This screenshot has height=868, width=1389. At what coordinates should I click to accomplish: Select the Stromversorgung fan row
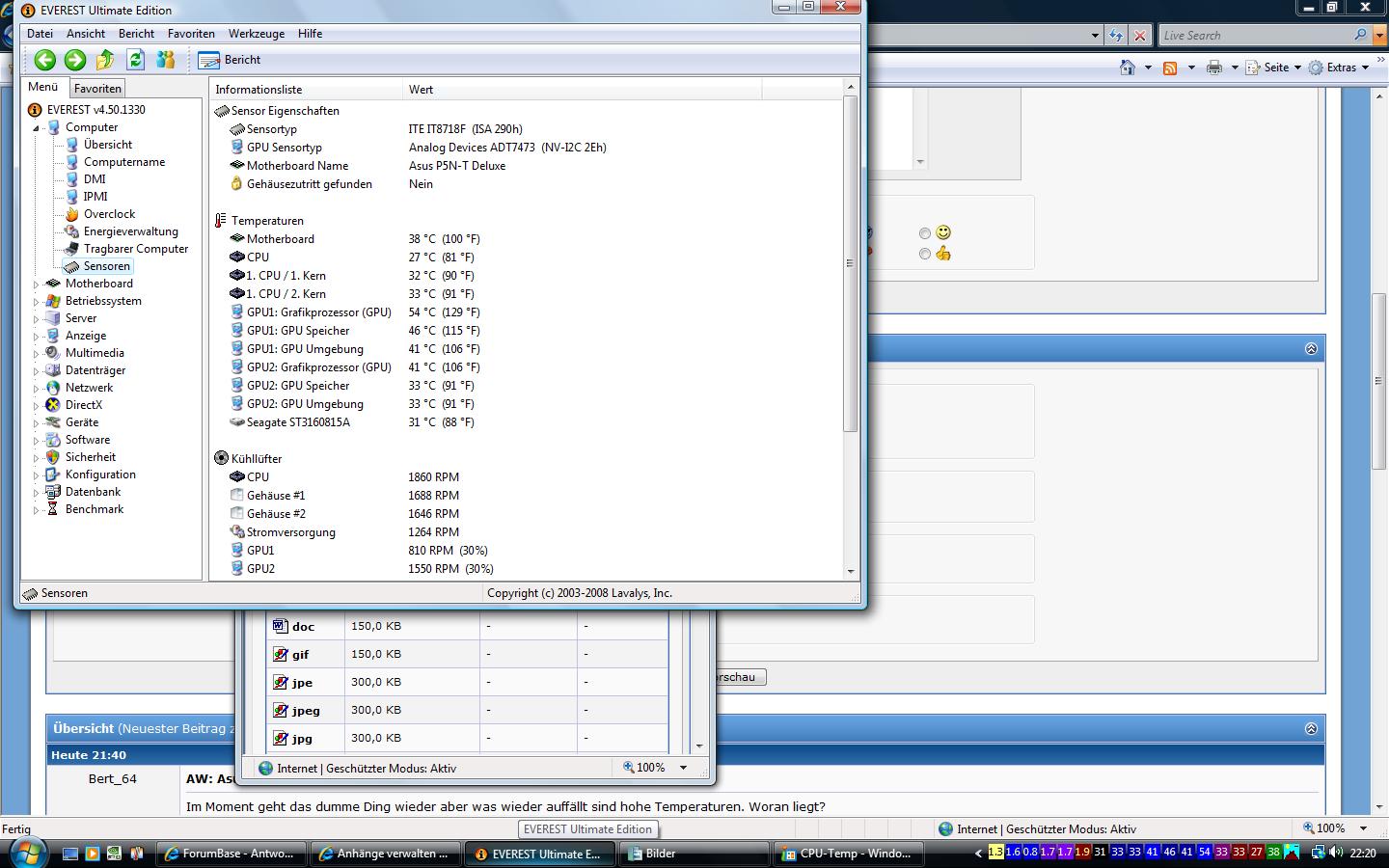tap(527, 532)
